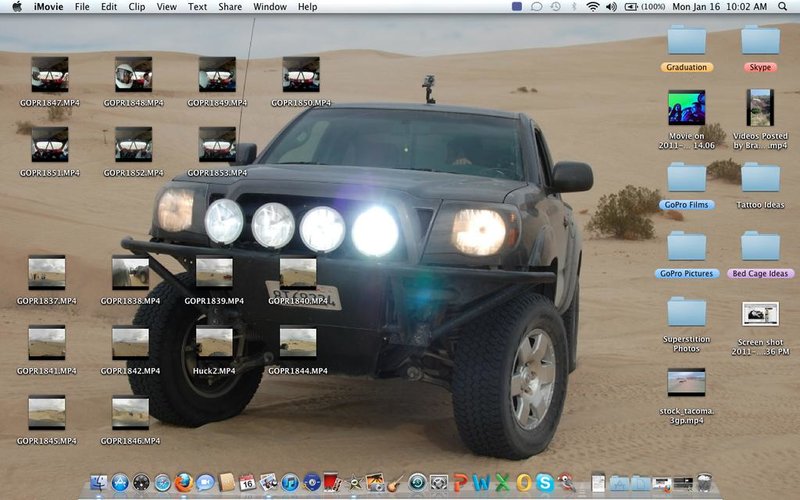This screenshot has width=800, height=500.
Task: Launch PowerPoint from the dock
Action: (x=460, y=482)
